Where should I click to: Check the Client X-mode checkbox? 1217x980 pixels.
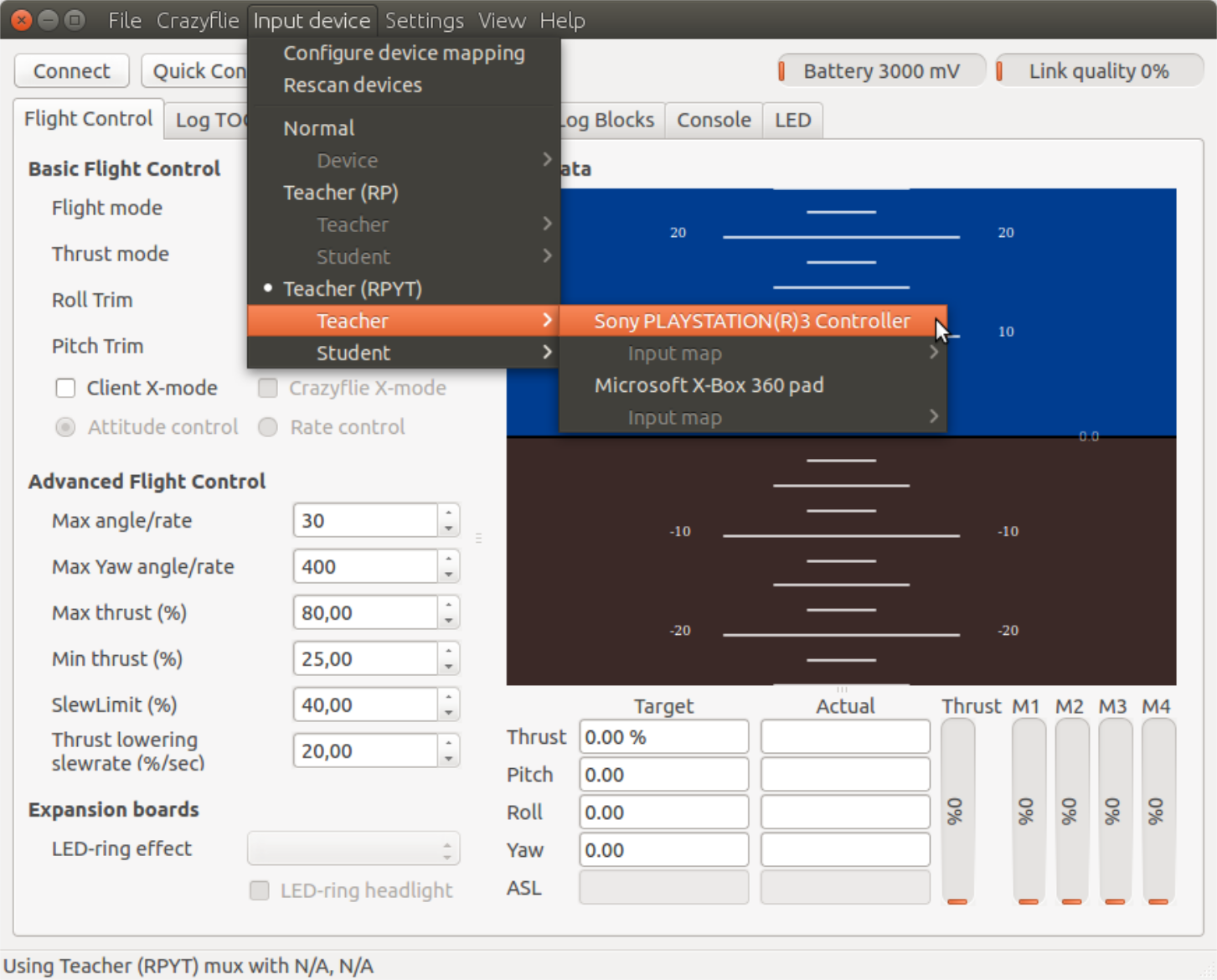65,388
